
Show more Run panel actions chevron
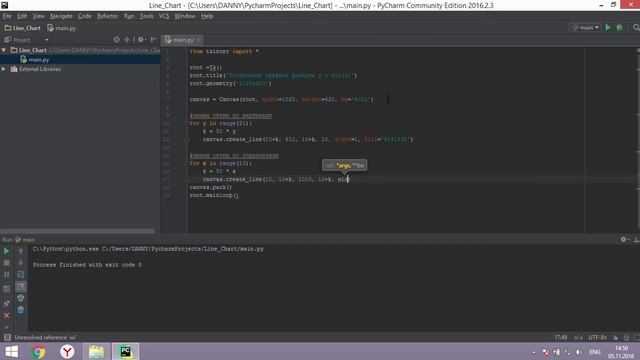point(7,327)
